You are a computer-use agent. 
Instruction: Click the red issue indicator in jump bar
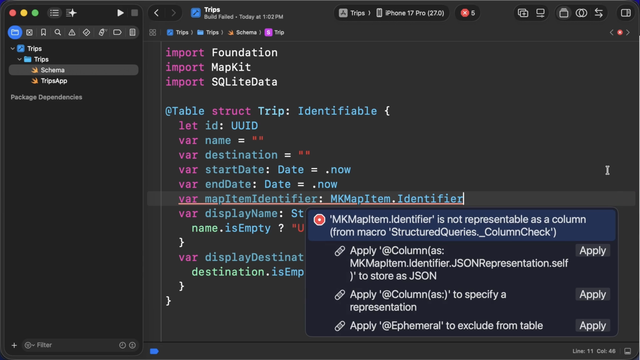620,32
